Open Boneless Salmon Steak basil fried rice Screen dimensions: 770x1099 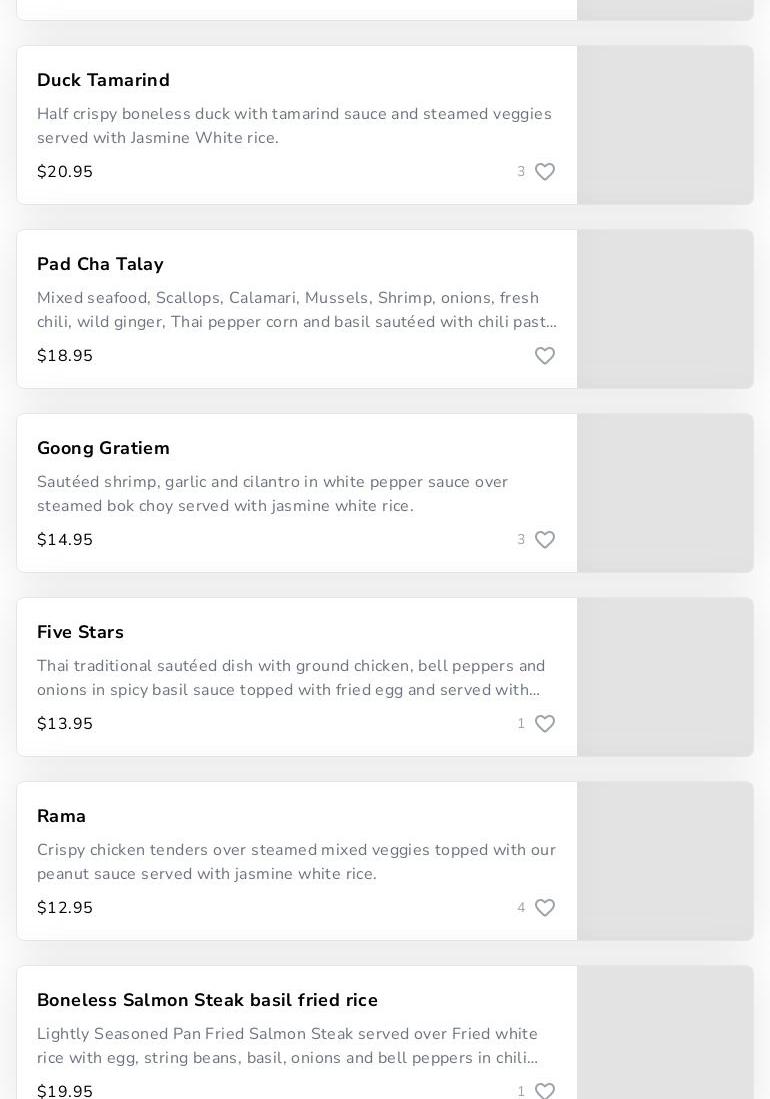207,1000
